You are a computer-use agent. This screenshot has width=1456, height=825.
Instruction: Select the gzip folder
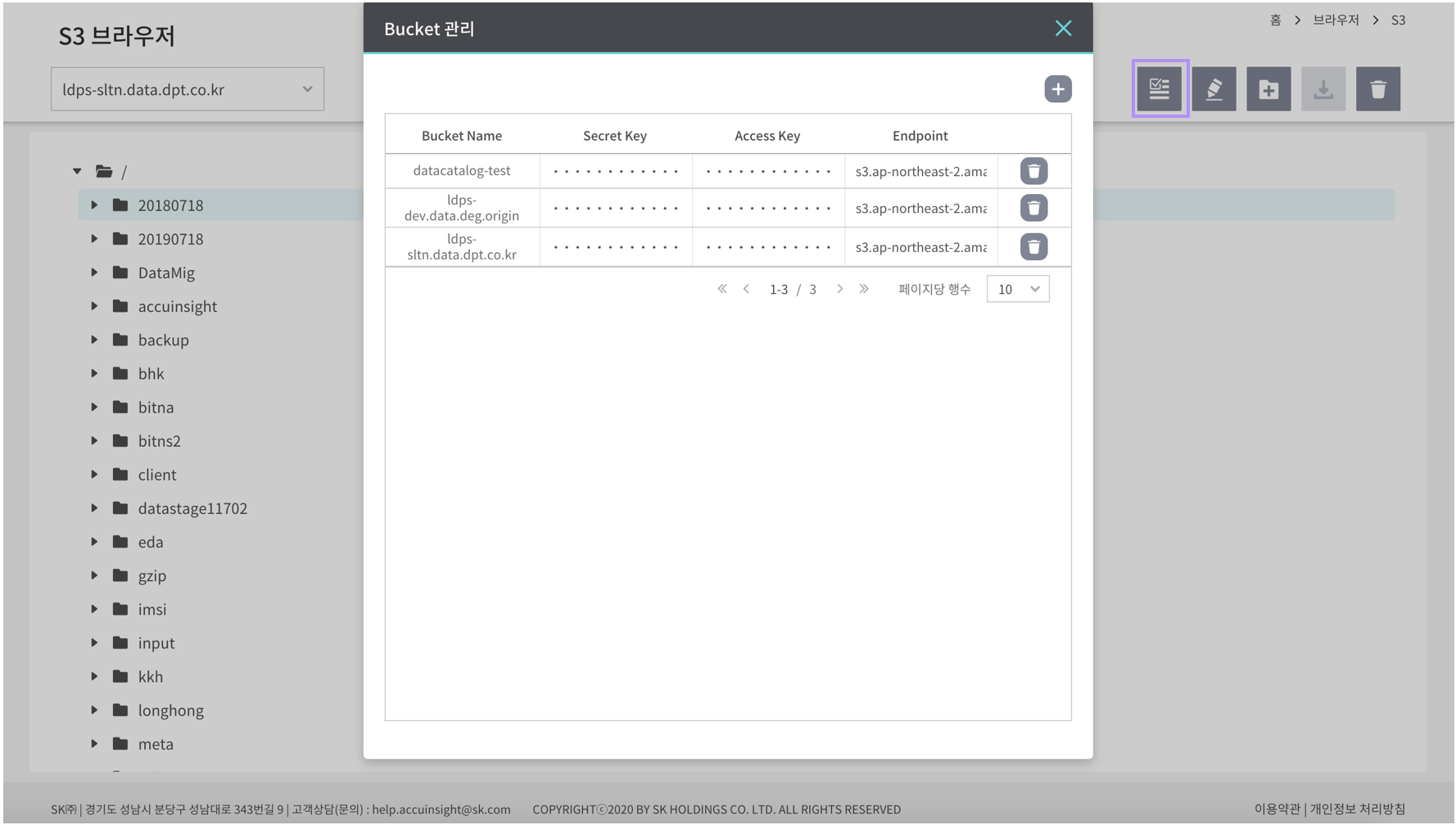pos(152,575)
